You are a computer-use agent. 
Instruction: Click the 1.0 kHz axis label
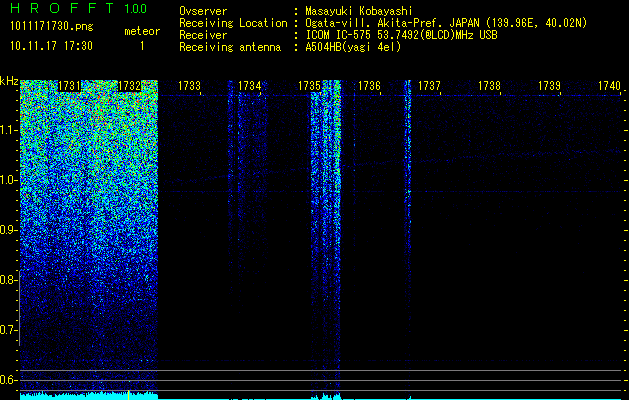(8, 180)
